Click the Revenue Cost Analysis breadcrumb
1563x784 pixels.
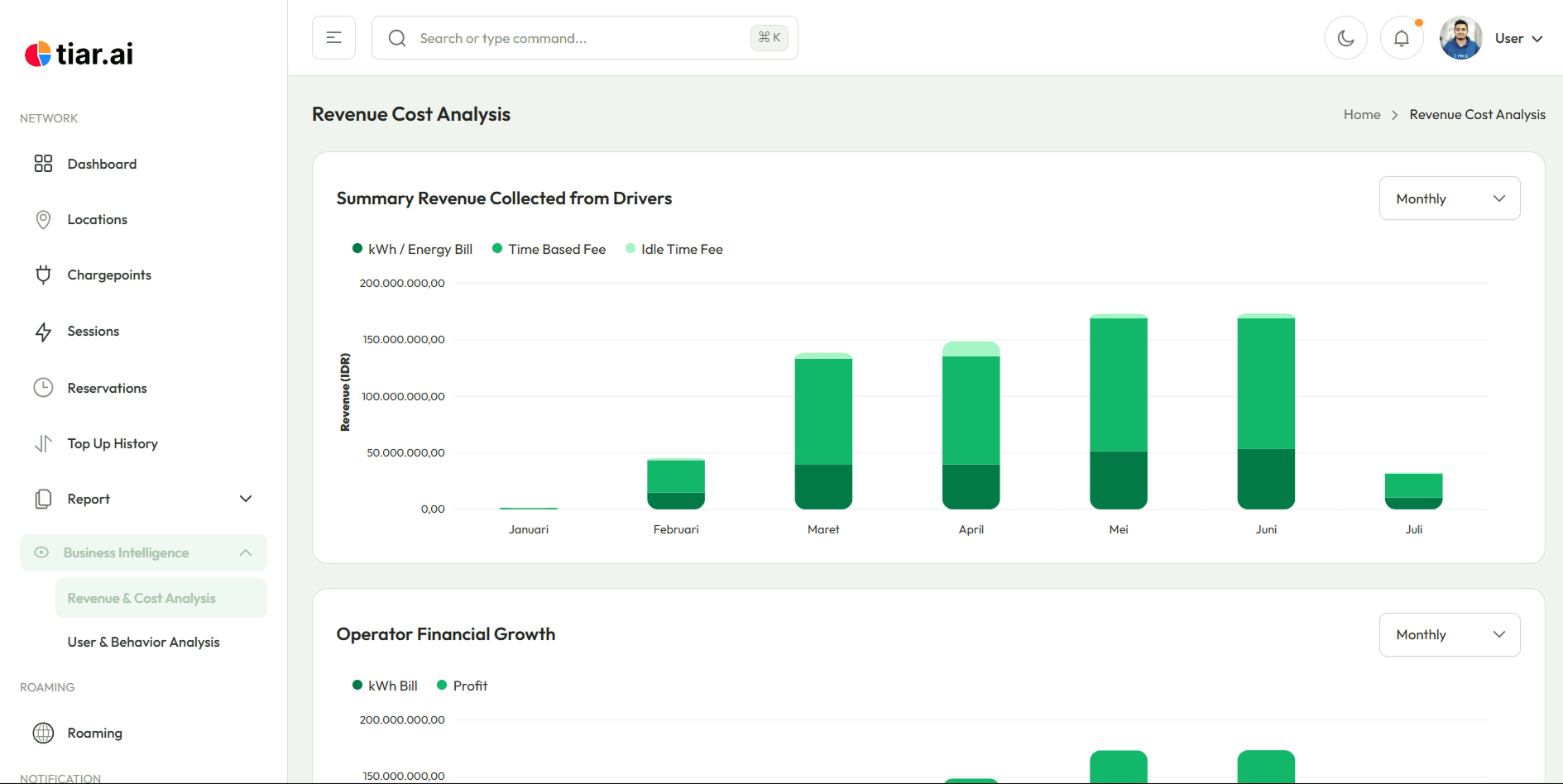coord(1477,114)
